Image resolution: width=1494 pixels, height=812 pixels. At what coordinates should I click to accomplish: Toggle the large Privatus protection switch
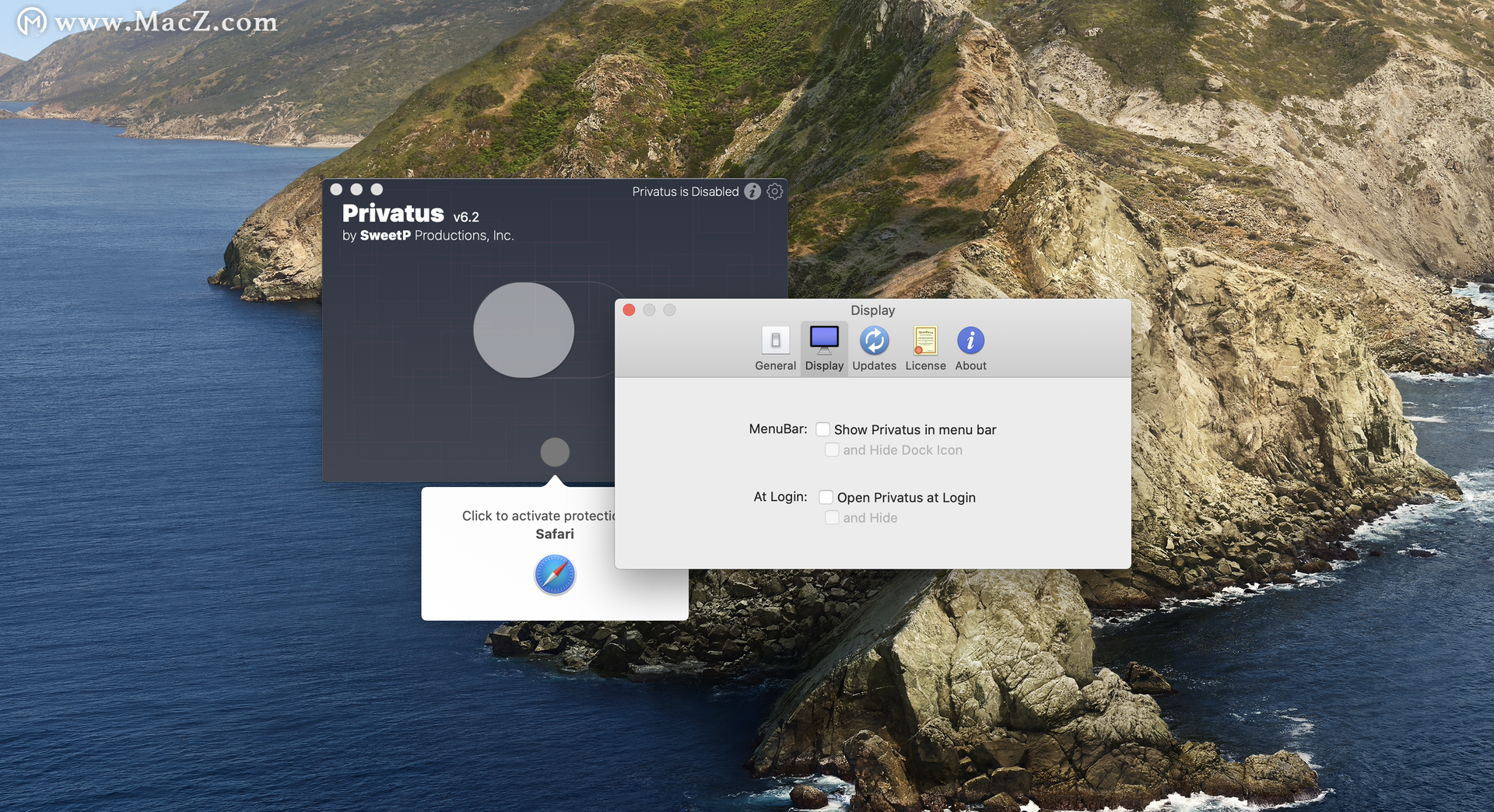pyautogui.click(x=524, y=330)
